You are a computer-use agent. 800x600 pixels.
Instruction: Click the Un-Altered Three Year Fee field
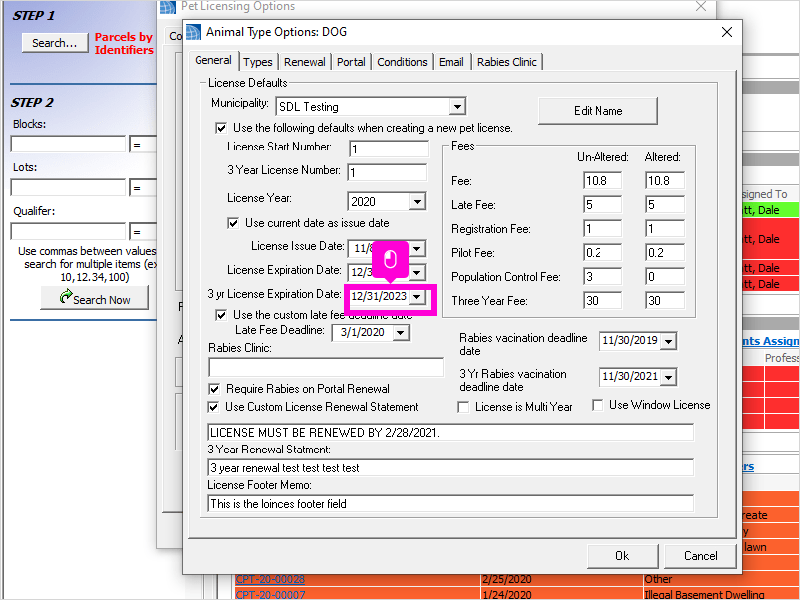pyautogui.click(x=603, y=301)
